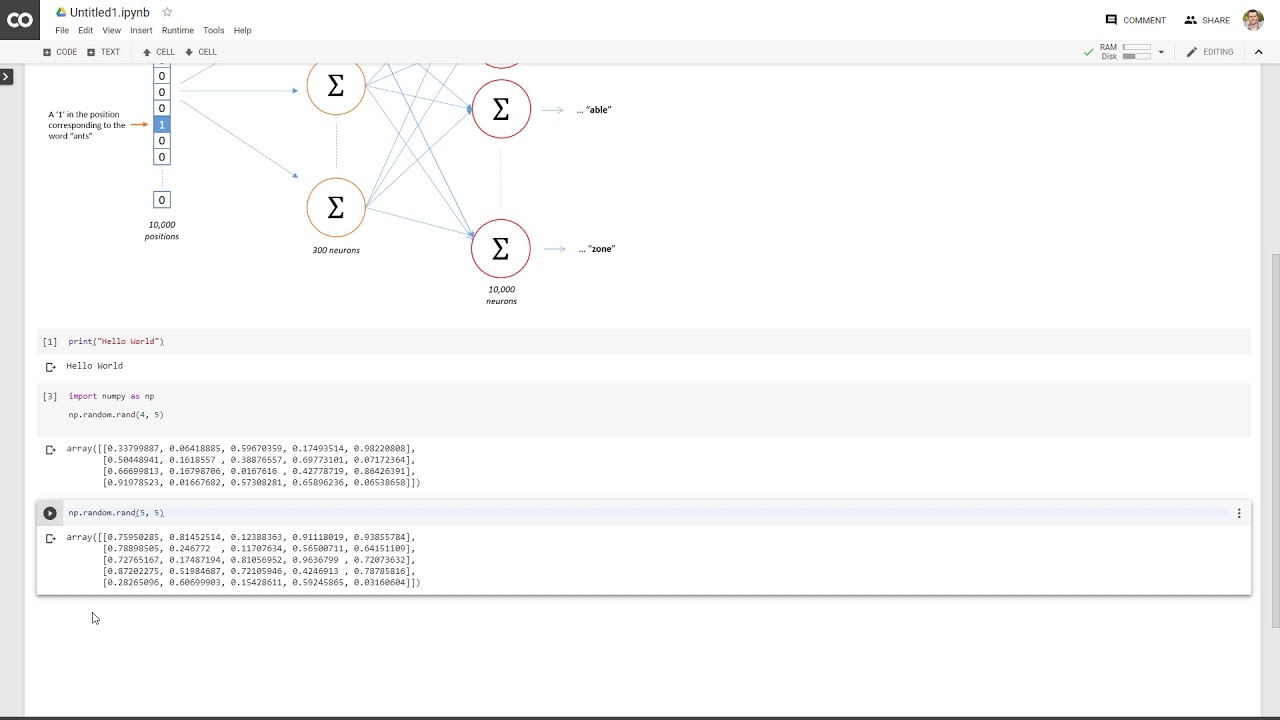1280x720 pixels.
Task: Open the user account avatar
Action: [1253, 20]
